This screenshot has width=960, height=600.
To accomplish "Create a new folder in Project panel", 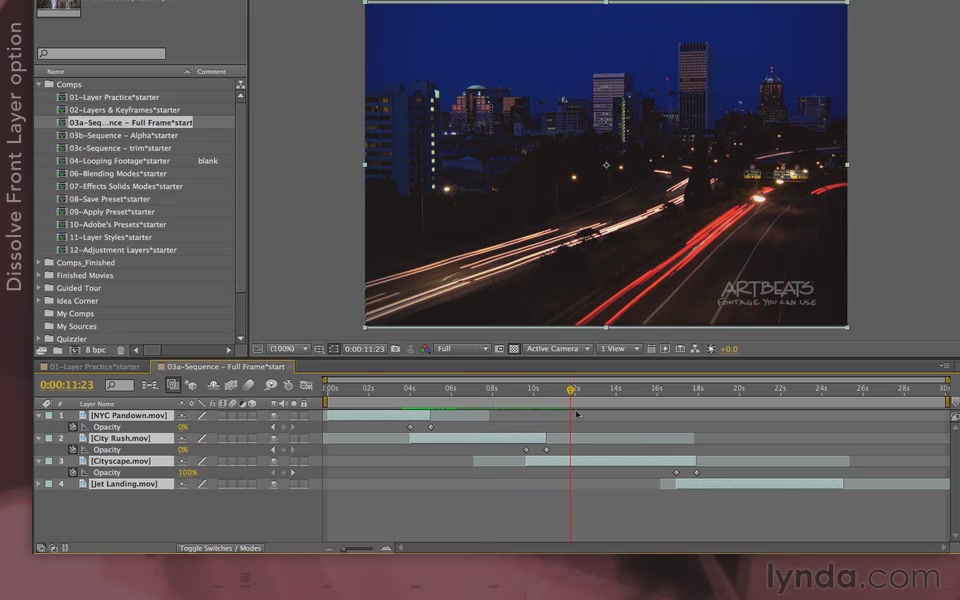I will 58,351.
